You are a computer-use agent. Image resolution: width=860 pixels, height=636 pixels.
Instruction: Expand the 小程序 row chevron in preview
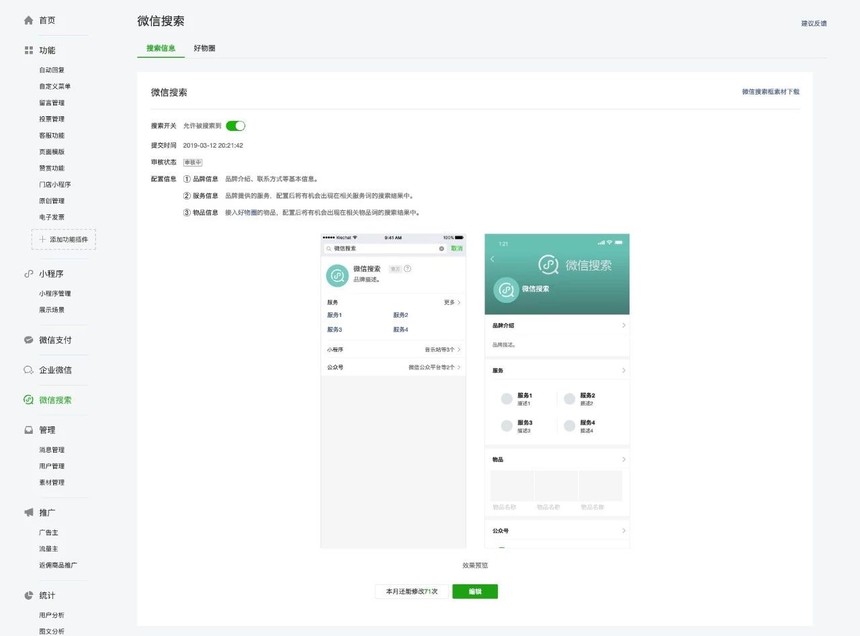tap(459, 349)
